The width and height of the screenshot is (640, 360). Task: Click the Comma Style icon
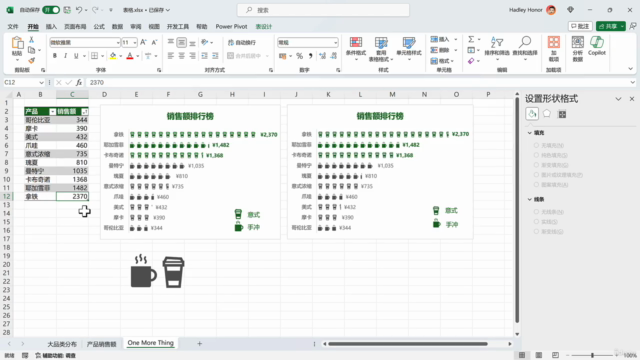point(311,56)
